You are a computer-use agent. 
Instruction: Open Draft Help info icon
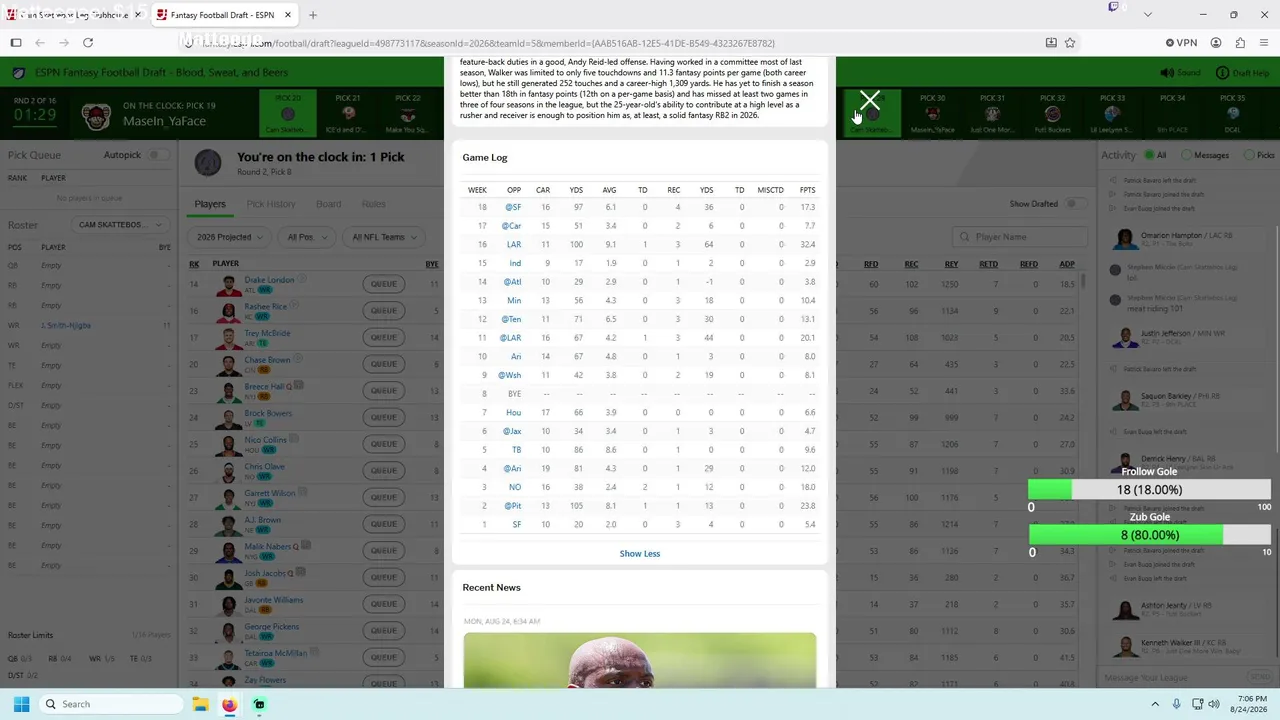pyautogui.click(x=1222, y=73)
